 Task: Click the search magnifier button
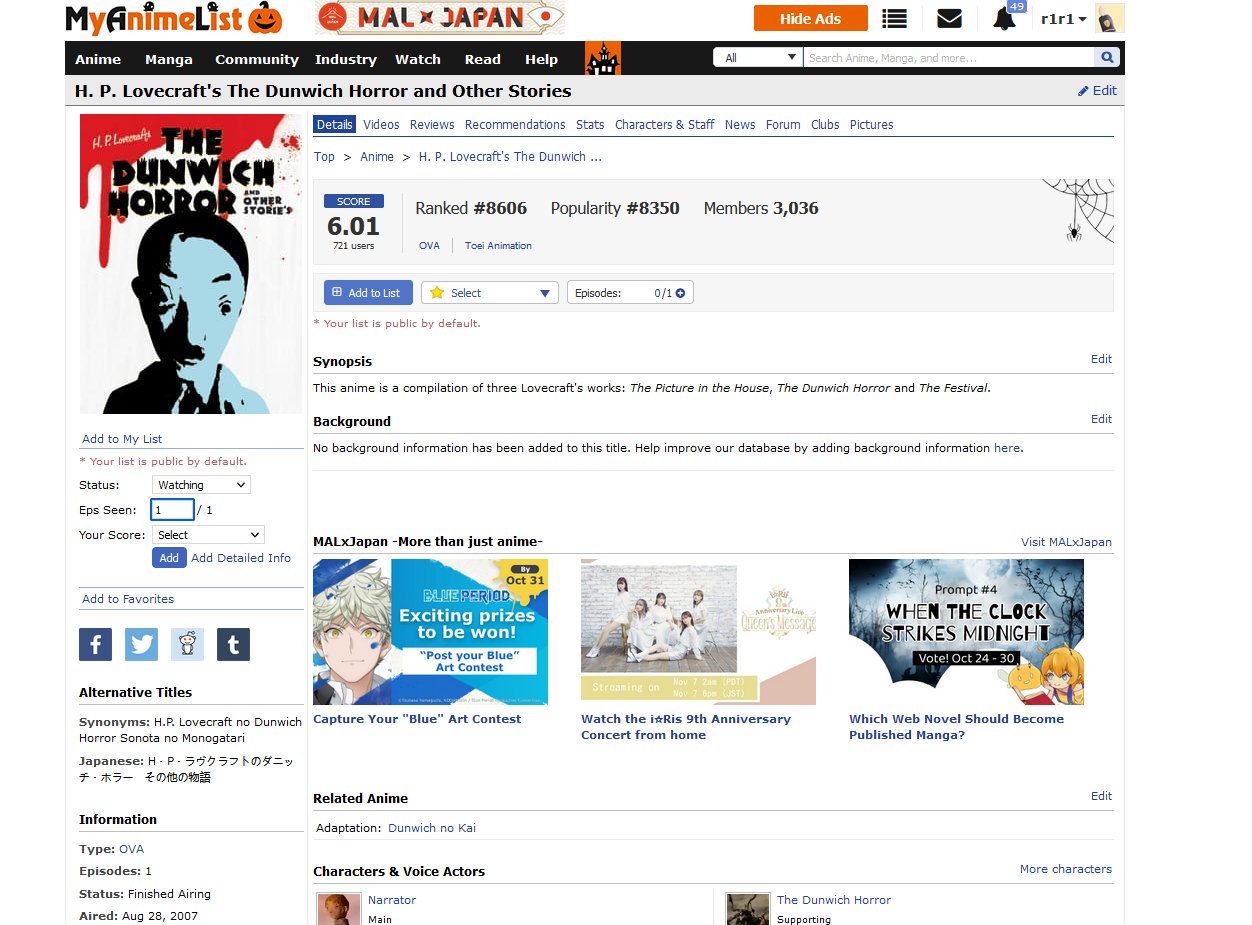coord(1107,58)
